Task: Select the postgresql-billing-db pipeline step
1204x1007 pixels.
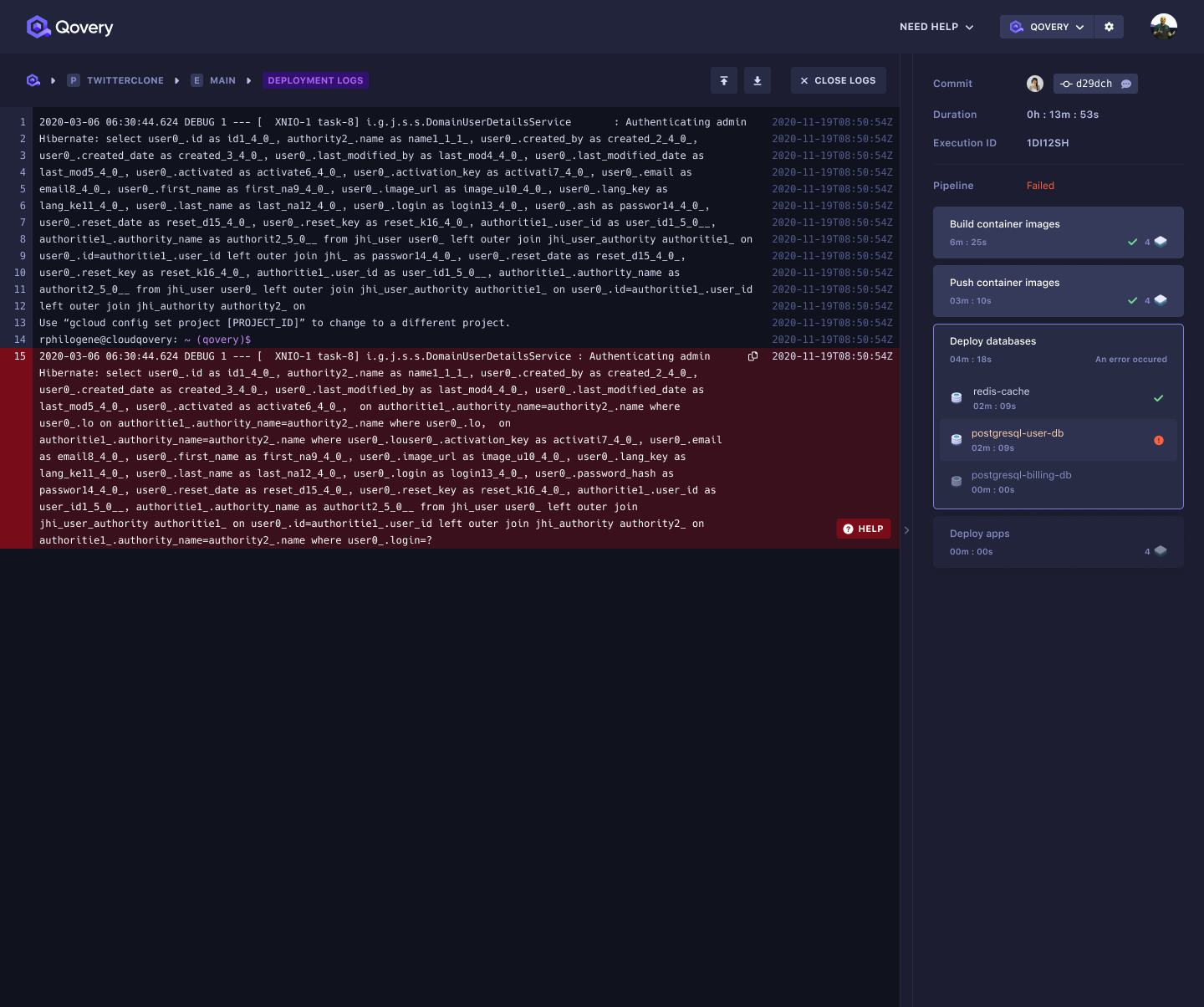Action: [x=1022, y=482]
